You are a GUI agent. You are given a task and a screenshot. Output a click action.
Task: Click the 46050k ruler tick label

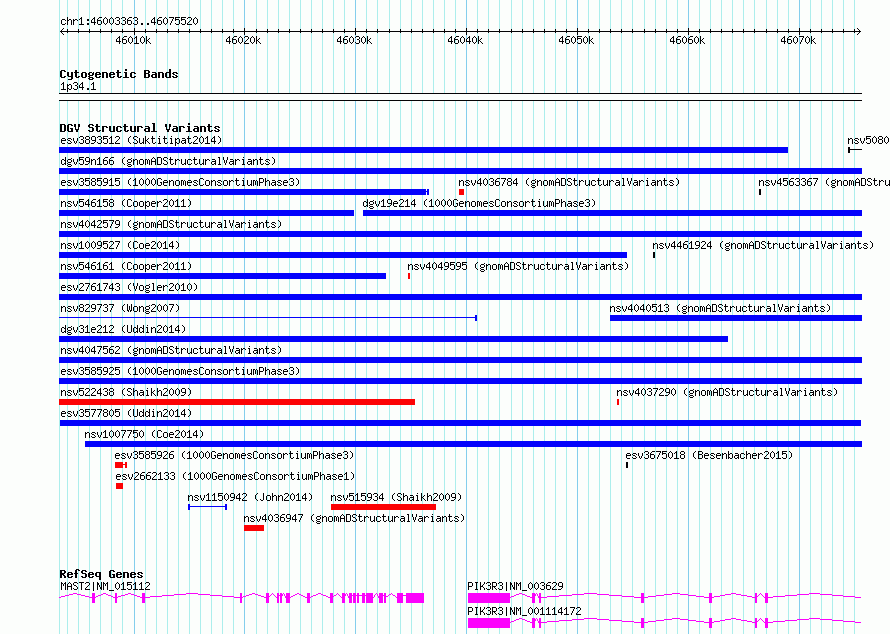(576, 40)
